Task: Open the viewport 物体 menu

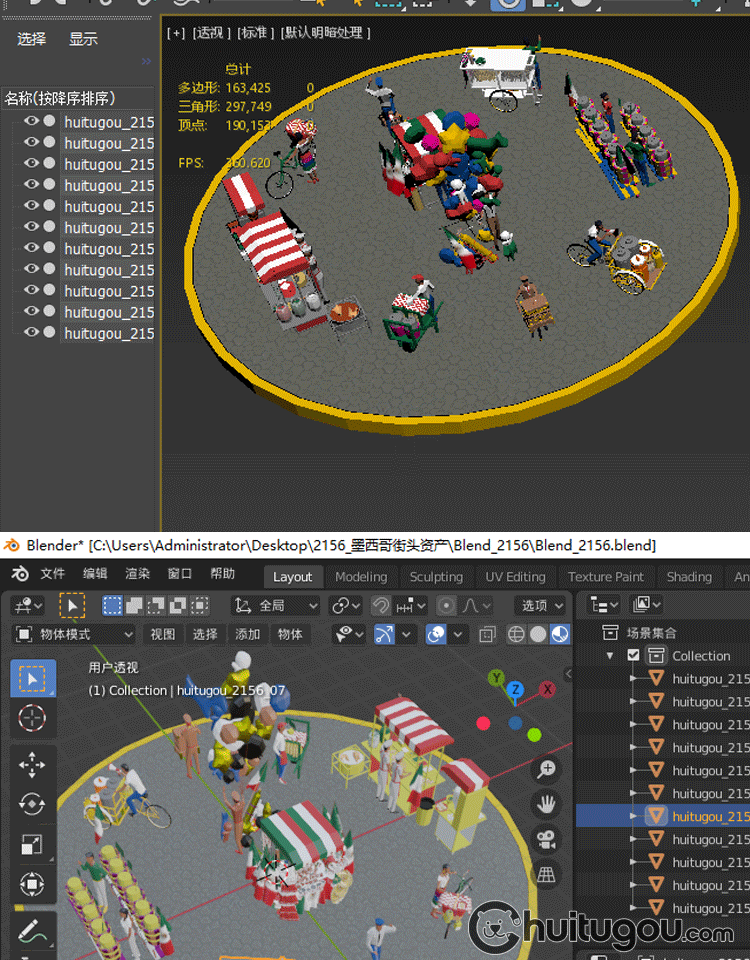Action: (x=290, y=634)
